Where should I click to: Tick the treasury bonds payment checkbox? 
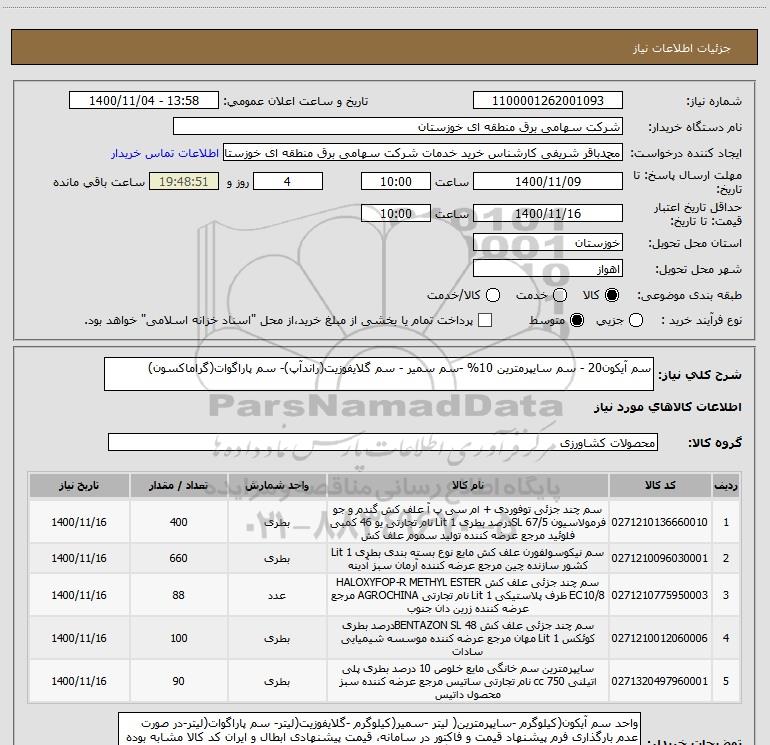(486, 320)
